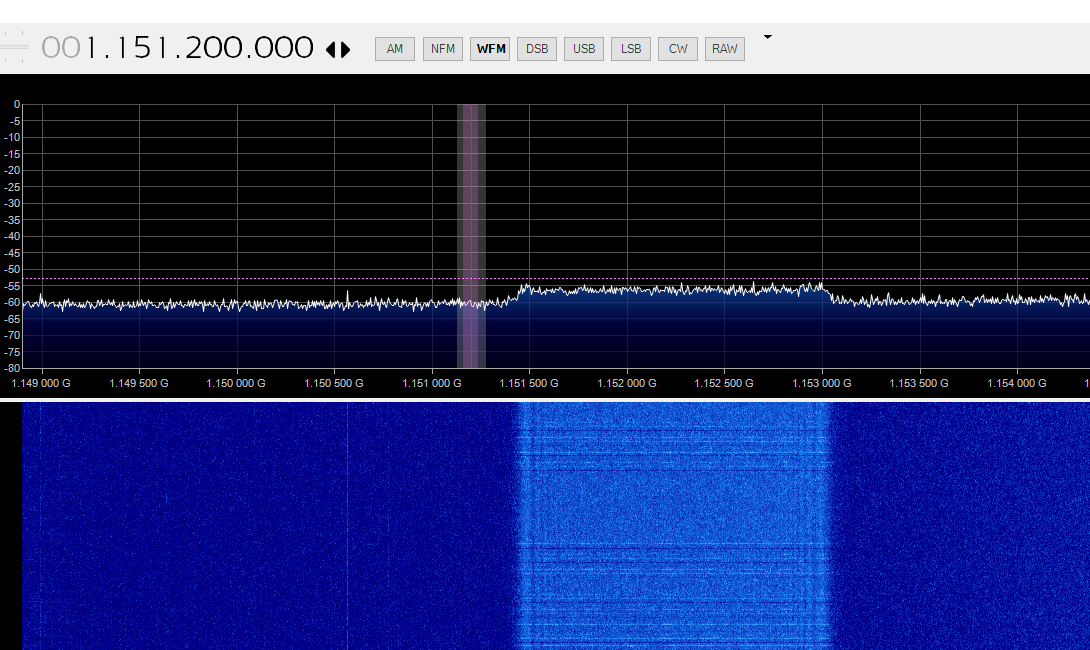Click the -50 dB scale label

click(x=12, y=270)
